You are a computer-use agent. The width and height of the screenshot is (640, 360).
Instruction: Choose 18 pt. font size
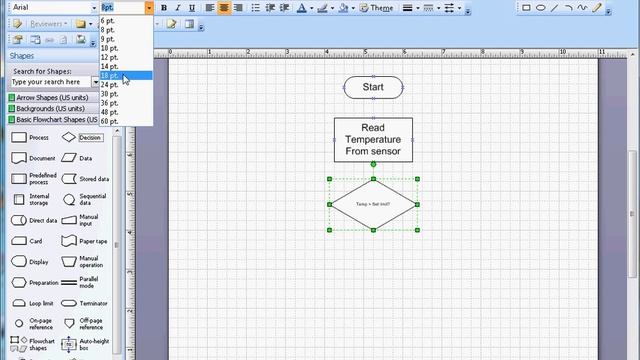pyautogui.click(x=126, y=76)
